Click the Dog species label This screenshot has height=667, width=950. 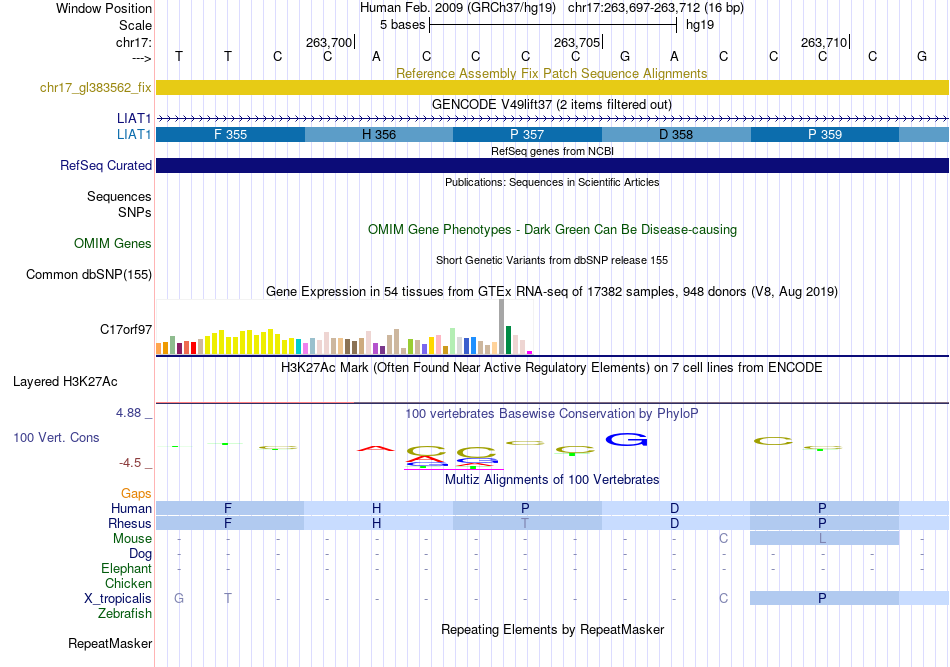(141, 554)
